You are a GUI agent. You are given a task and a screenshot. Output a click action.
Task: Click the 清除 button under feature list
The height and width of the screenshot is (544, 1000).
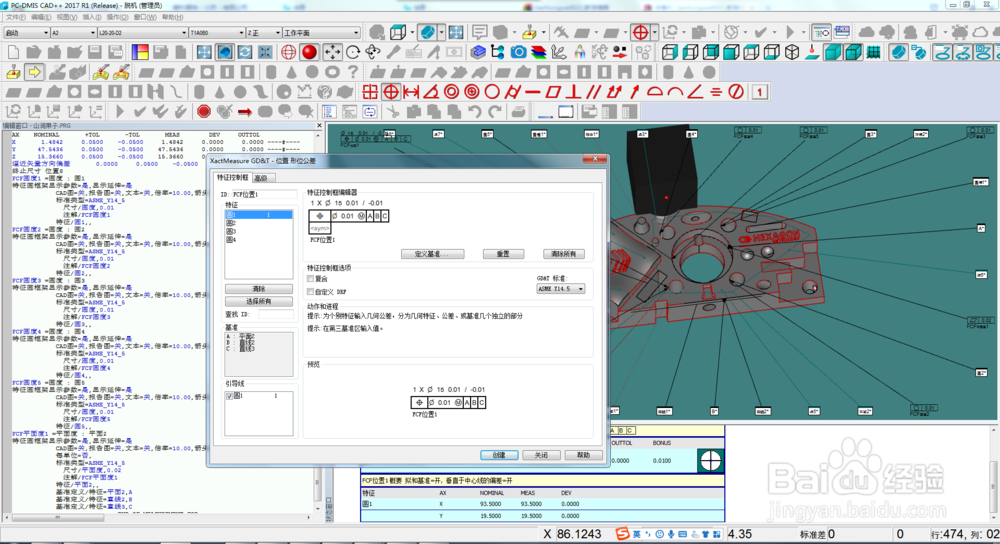(x=259, y=289)
